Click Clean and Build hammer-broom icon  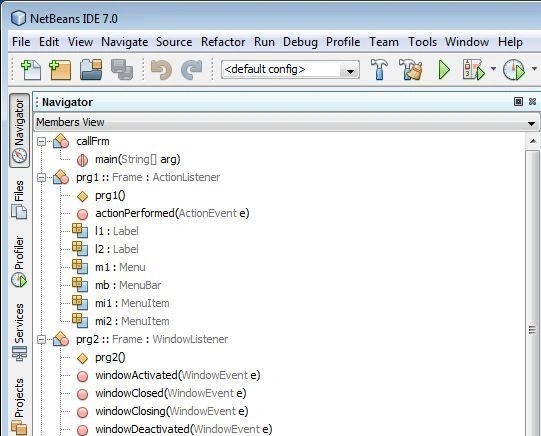click(x=411, y=69)
